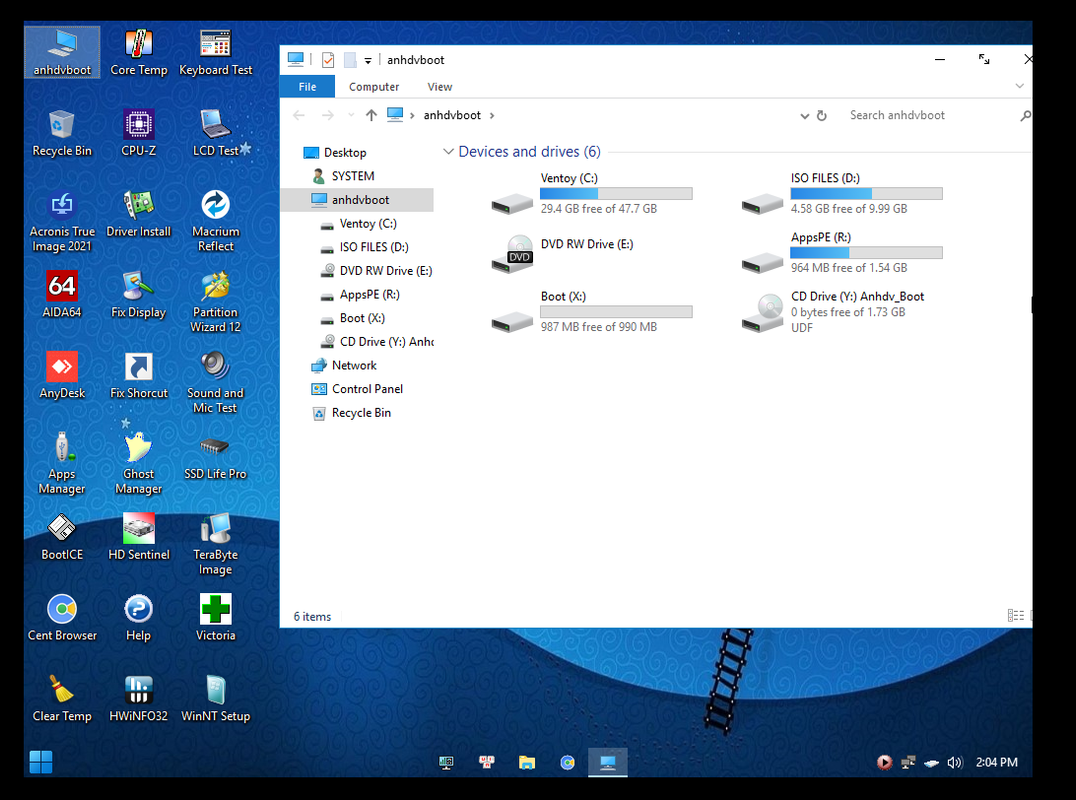This screenshot has width=1076, height=800.
Task: Expand the breadcrumb arrow after anhdvboot
Action: click(492, 115)
